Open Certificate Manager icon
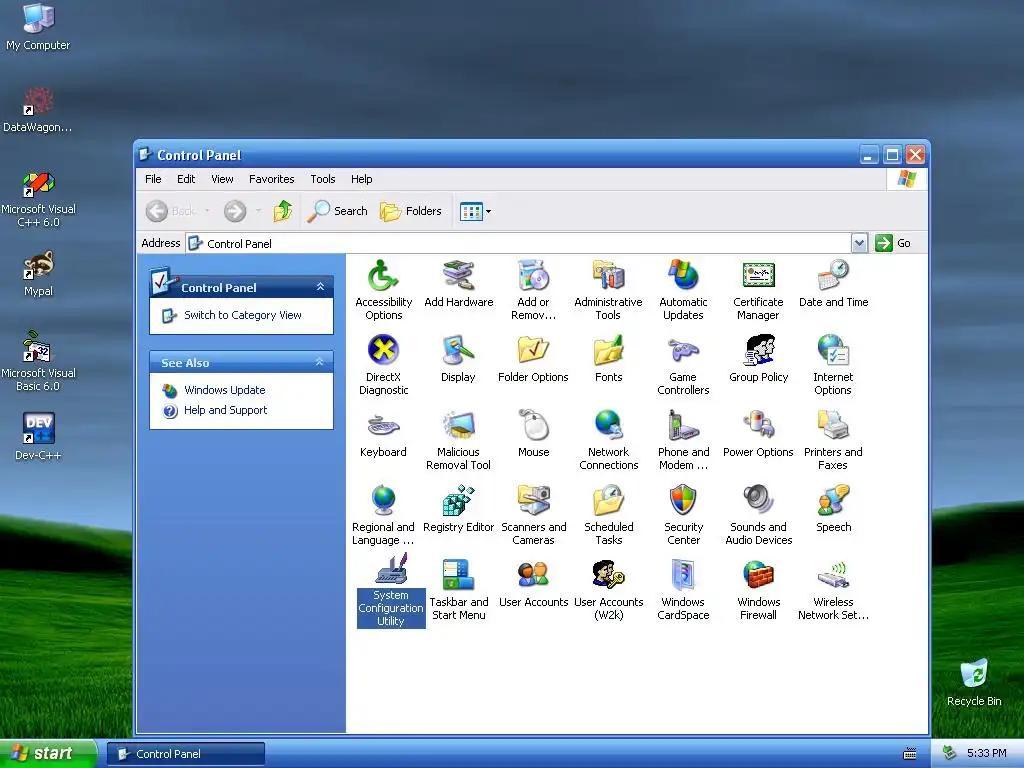 click(x=758, y=290)
